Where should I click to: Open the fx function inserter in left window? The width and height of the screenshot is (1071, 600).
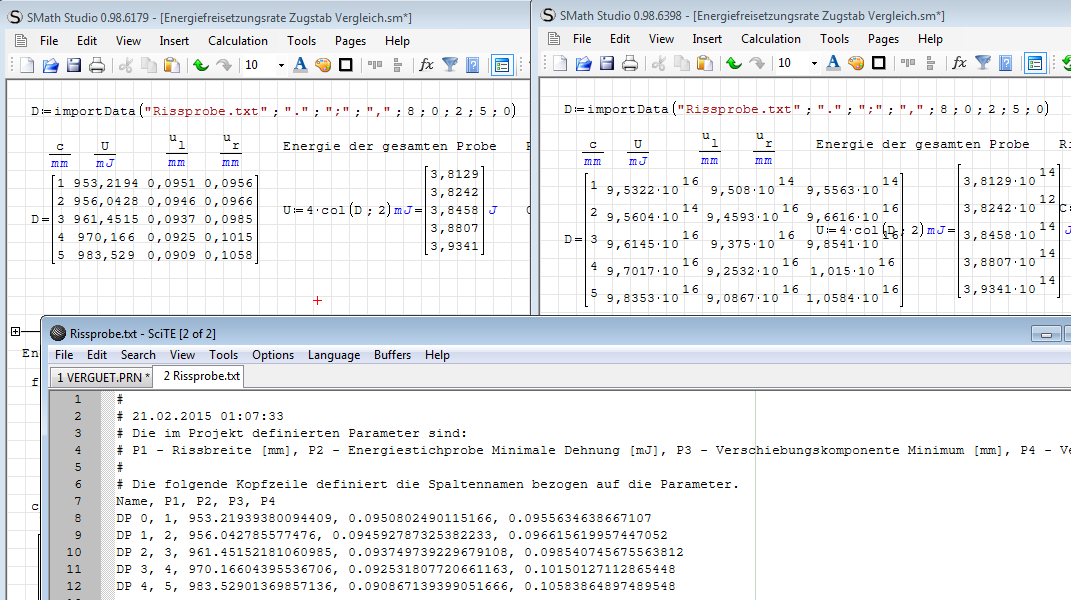(x=426, y=65)
